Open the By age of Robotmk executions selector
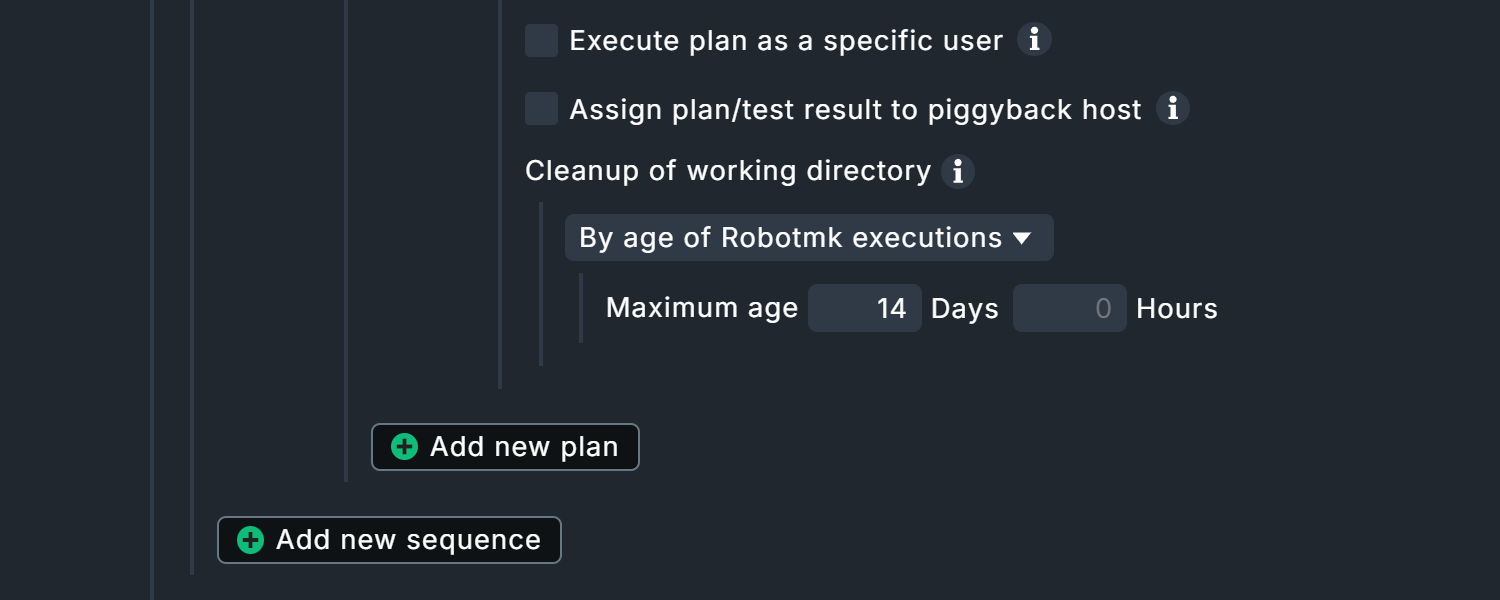The width and height of the screenshot is (1500, 600). pyautogui.click(x=809, y=238)
